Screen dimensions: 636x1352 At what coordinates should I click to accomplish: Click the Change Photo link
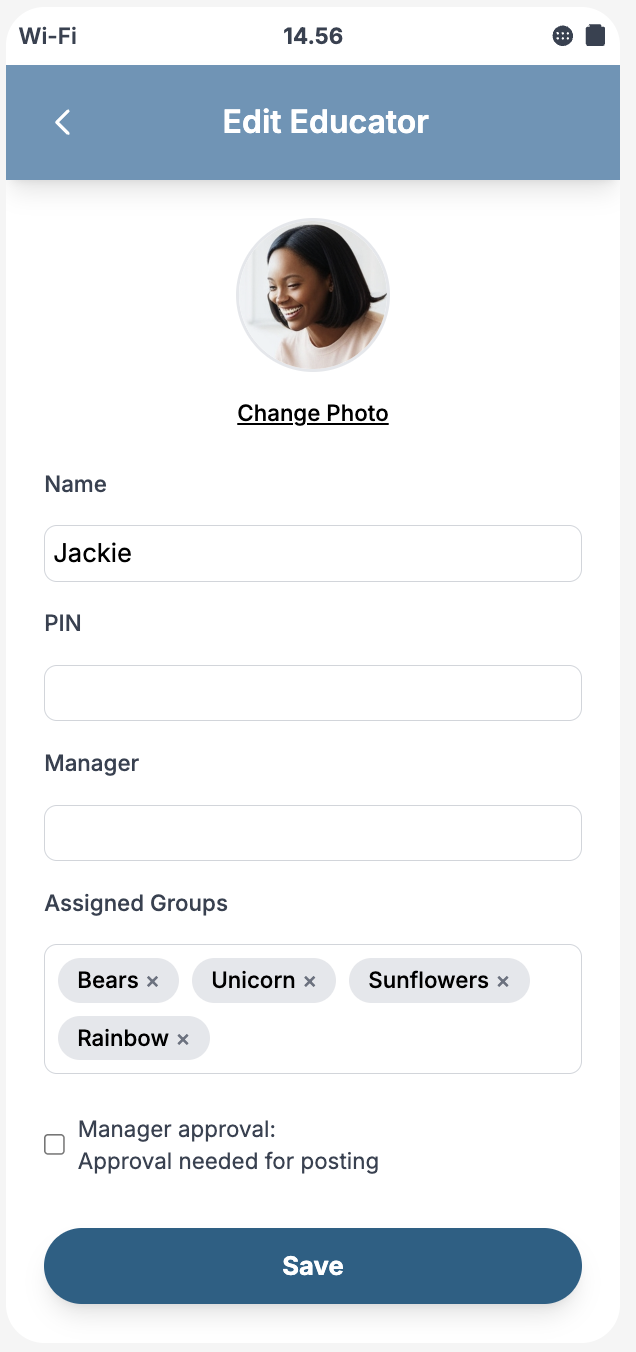(313, 413)
